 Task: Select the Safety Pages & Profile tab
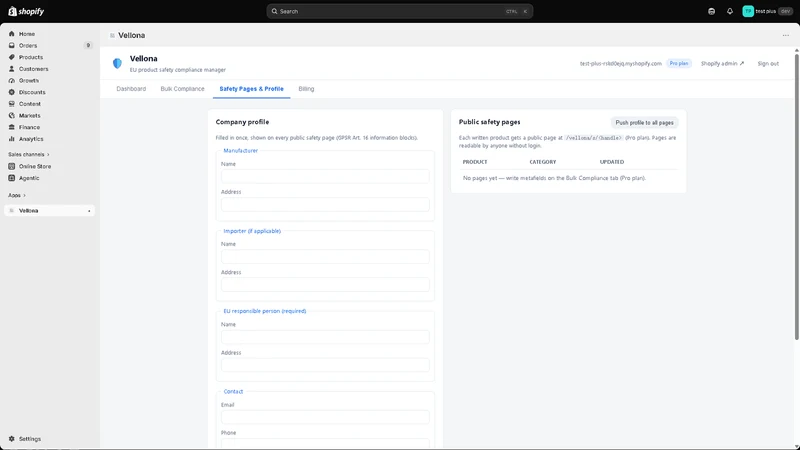(252, 89)
